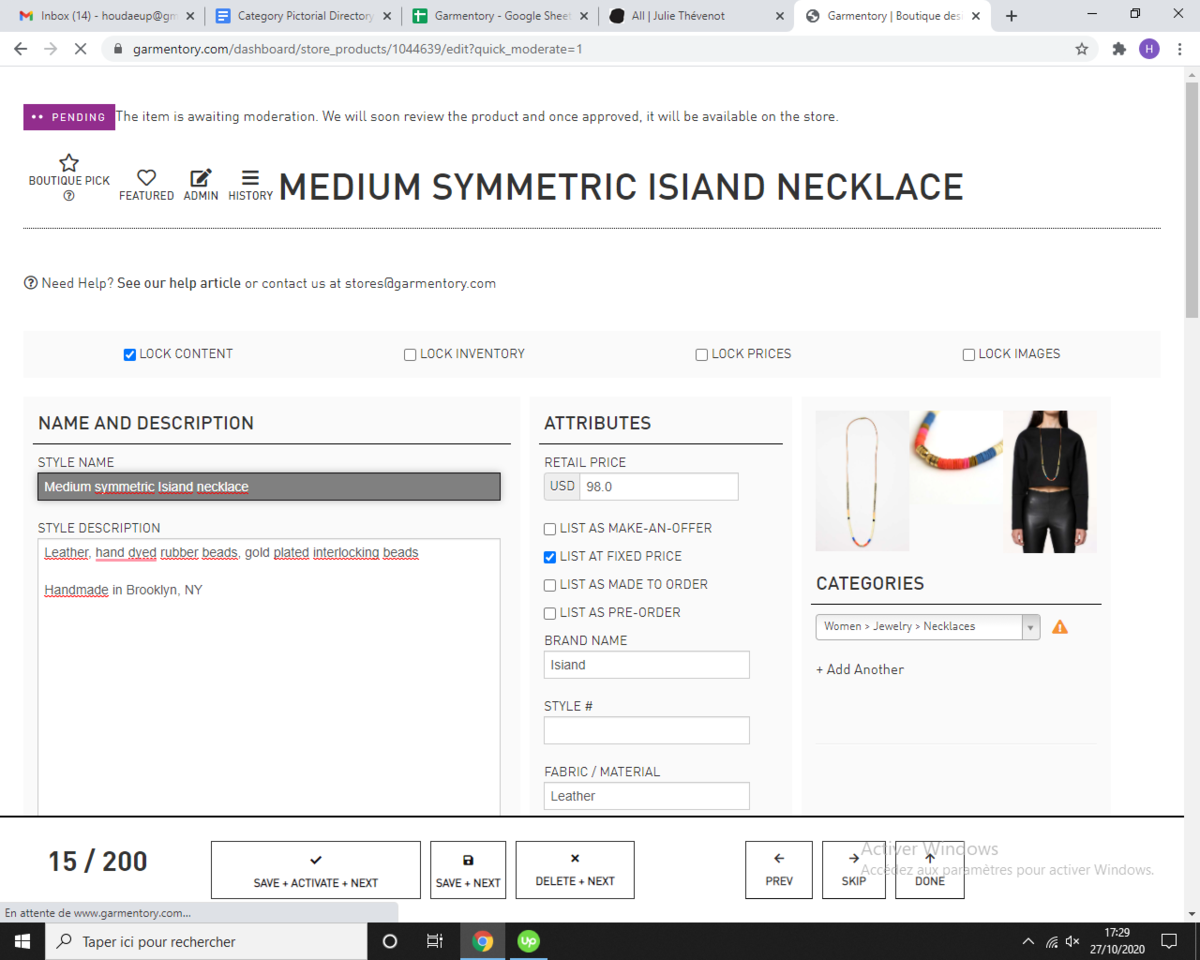Image resolution: width=1200 pixels, height=960 pixels.
Task: Select the model wearing necklace thumbnail
Action: point(1050,481)
